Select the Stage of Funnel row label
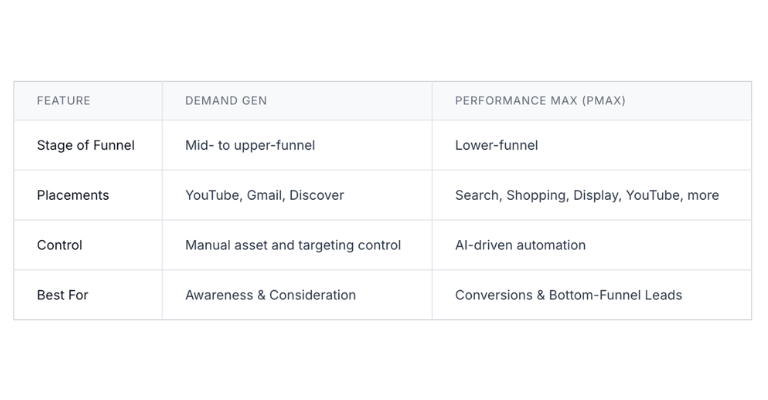Screen dimensions: 768x400 (x=86, y=145)
